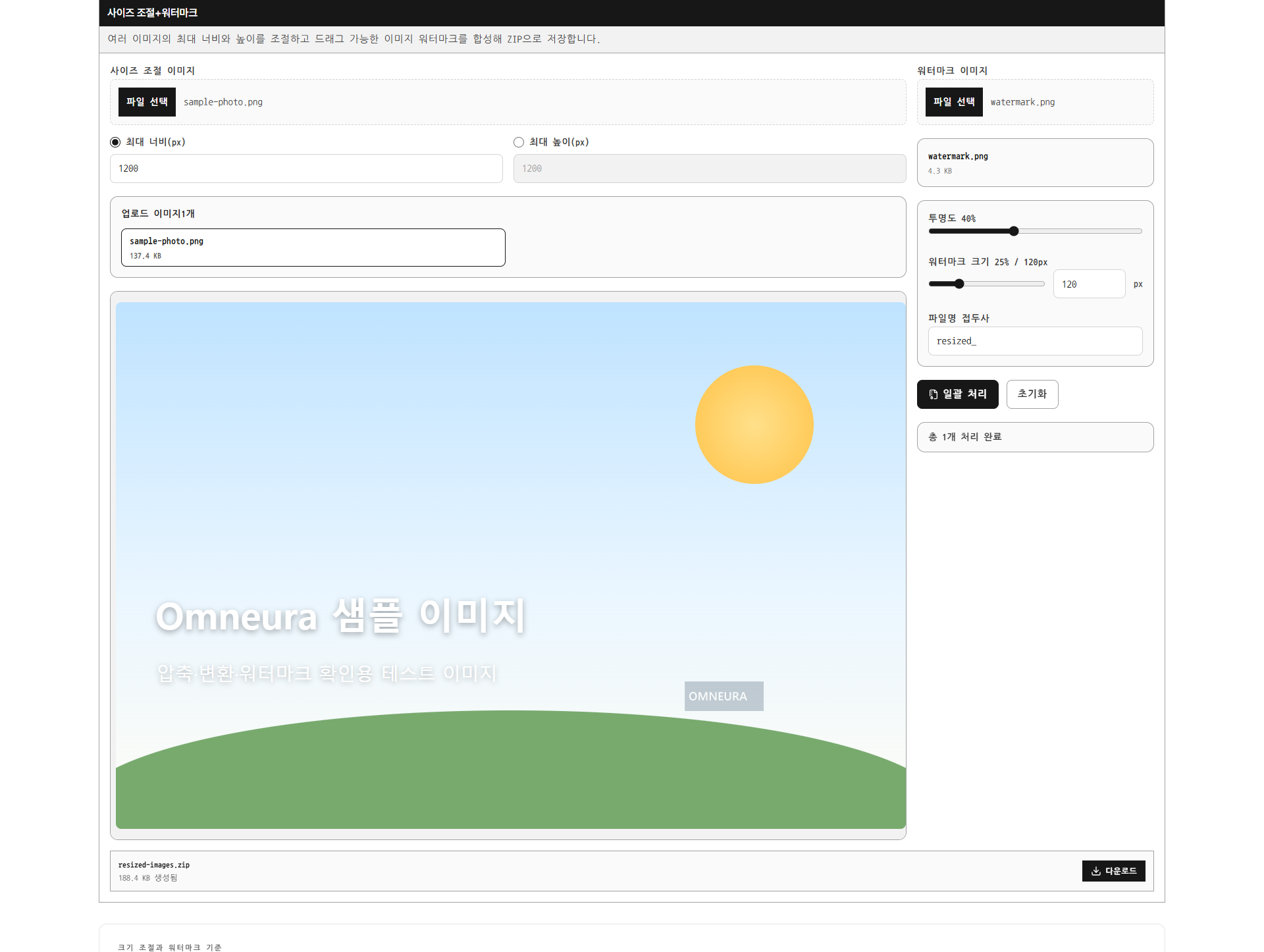1264x952 pixels.
Task: Focus the watermark size px input showing 120
Action: [1089, 284]
